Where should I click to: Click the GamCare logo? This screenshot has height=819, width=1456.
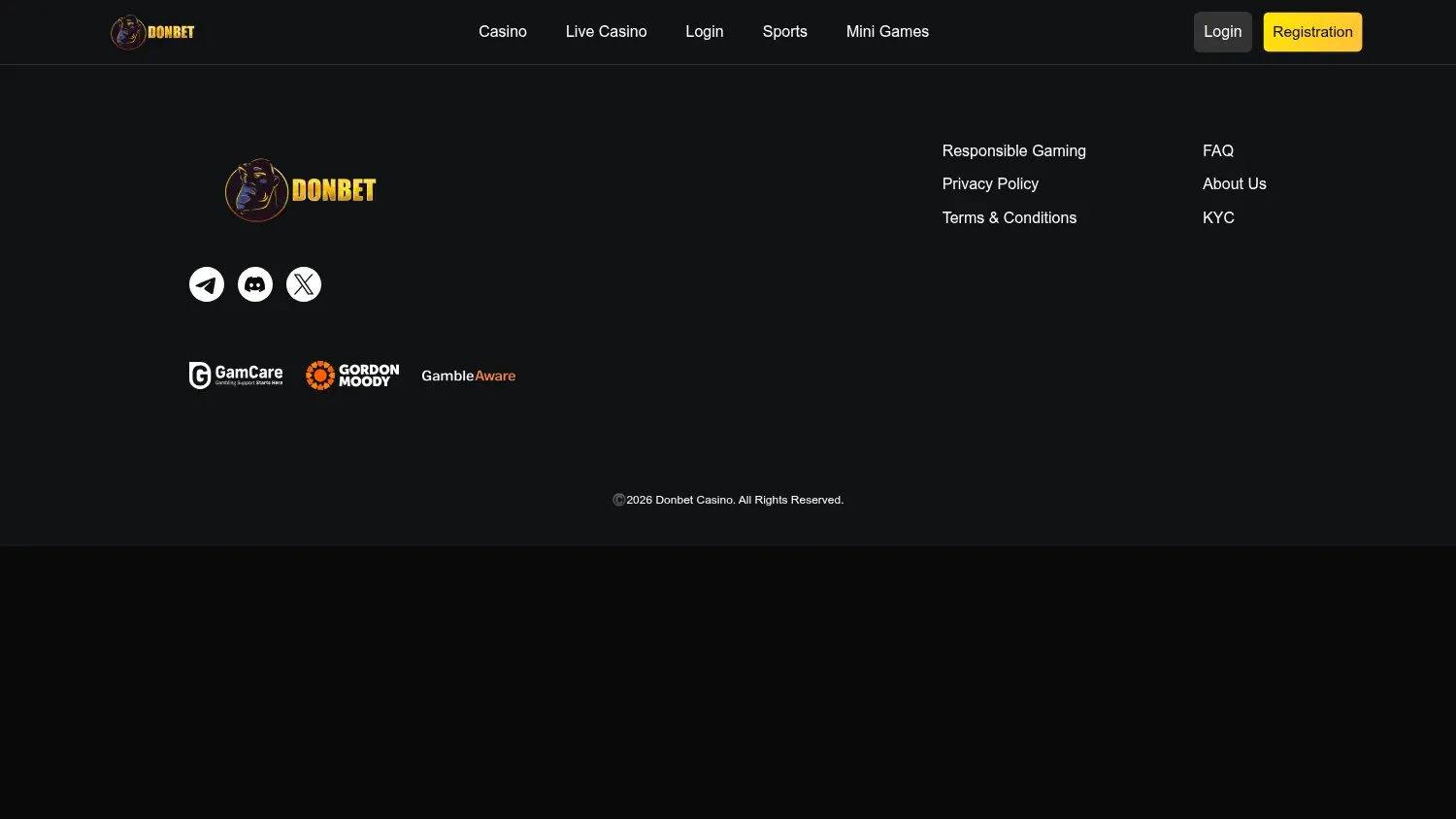coord(236,376)
